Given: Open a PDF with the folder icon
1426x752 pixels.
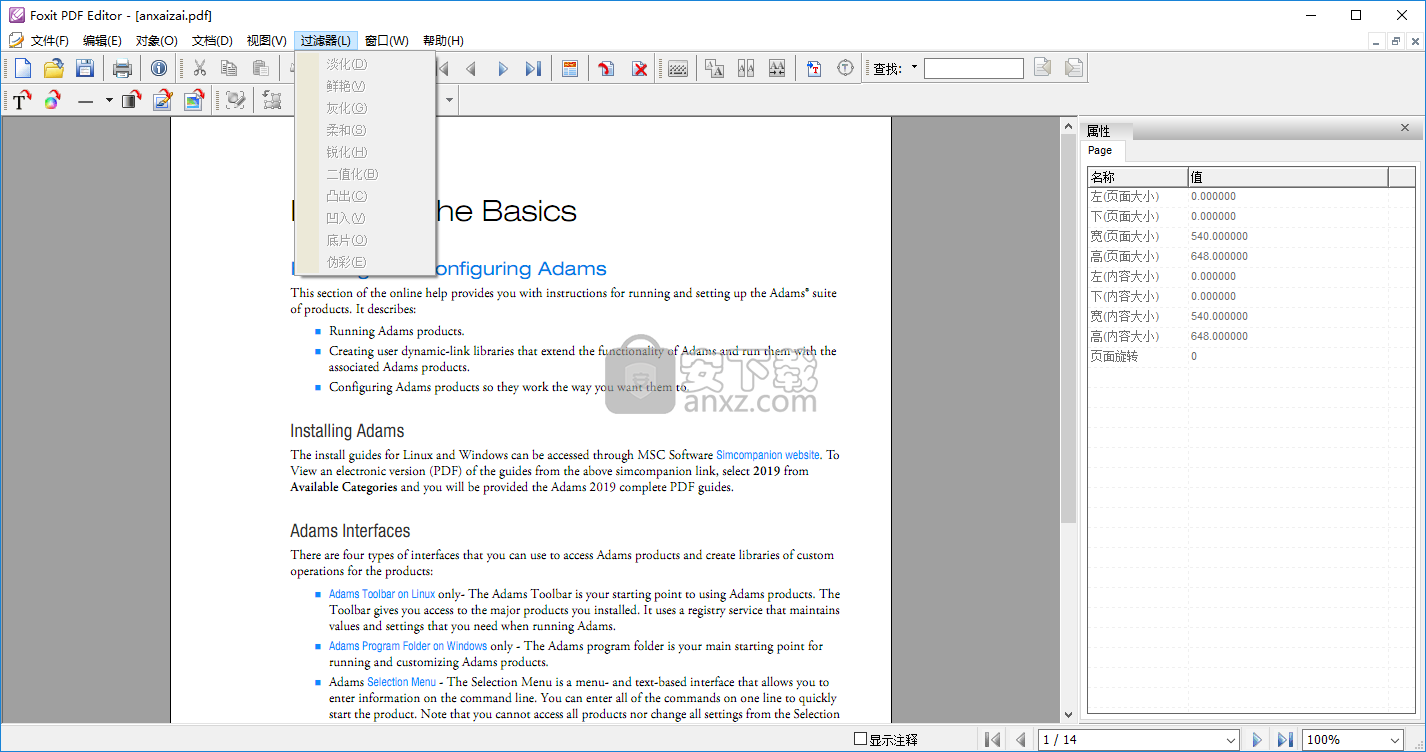Looking at the screenshot, I should tap(54, 68).
